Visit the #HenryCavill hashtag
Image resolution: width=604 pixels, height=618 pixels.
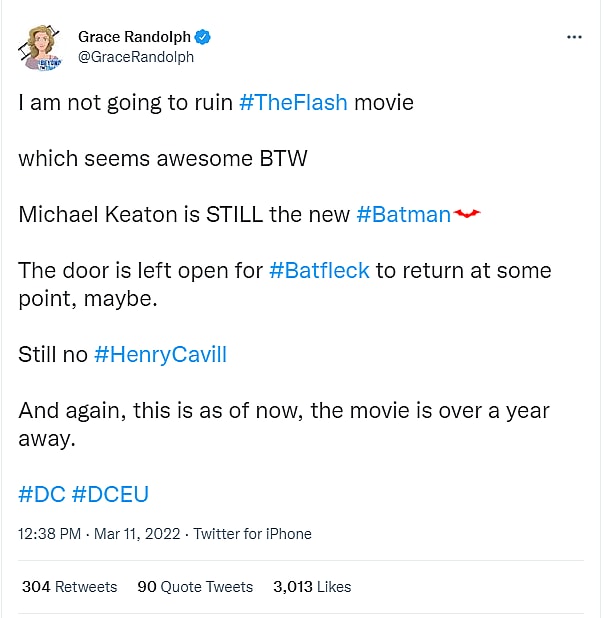click(160, 354)
